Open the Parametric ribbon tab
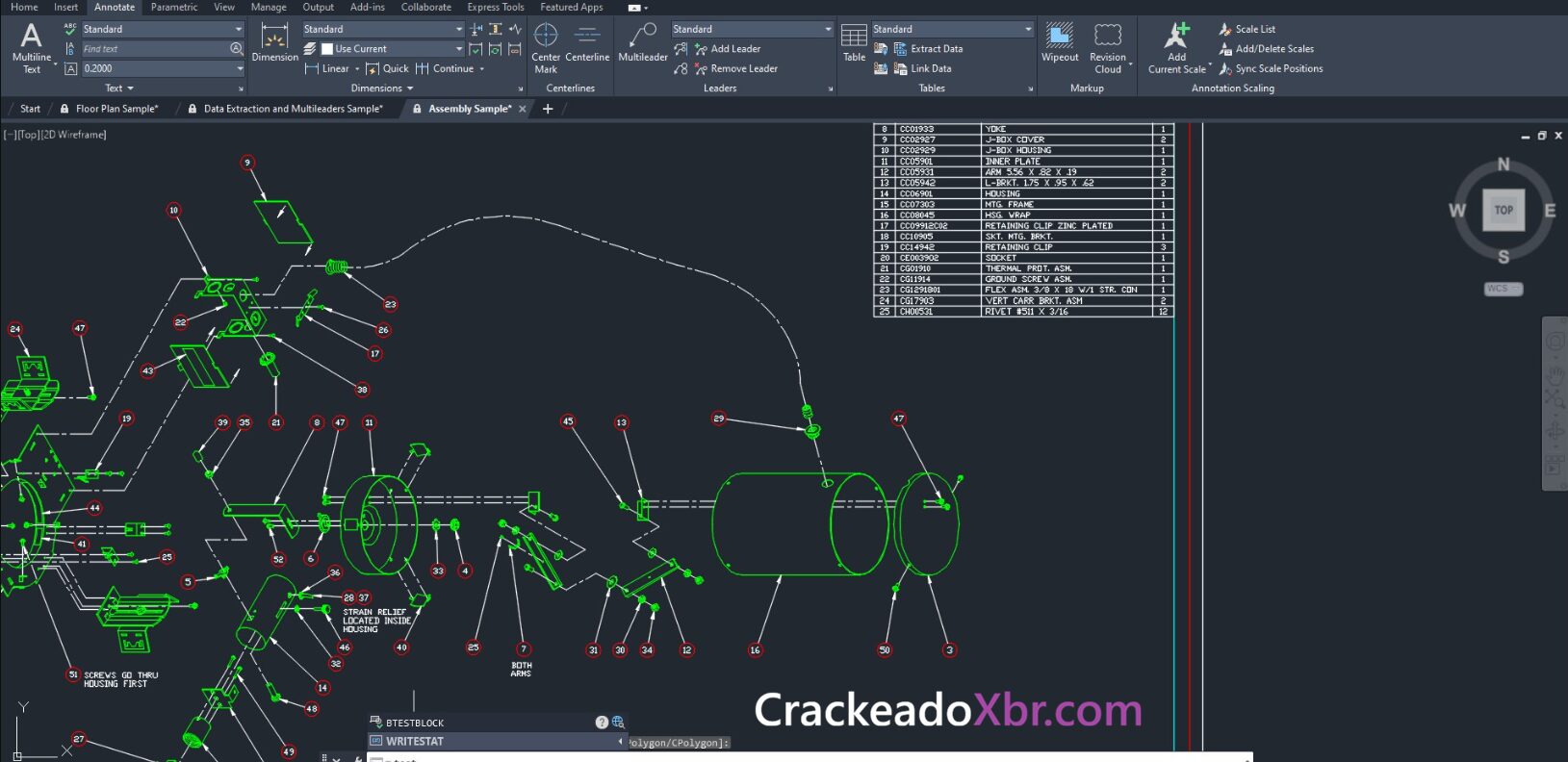The height and width of the screenshot is (762, 1568). 174,7
